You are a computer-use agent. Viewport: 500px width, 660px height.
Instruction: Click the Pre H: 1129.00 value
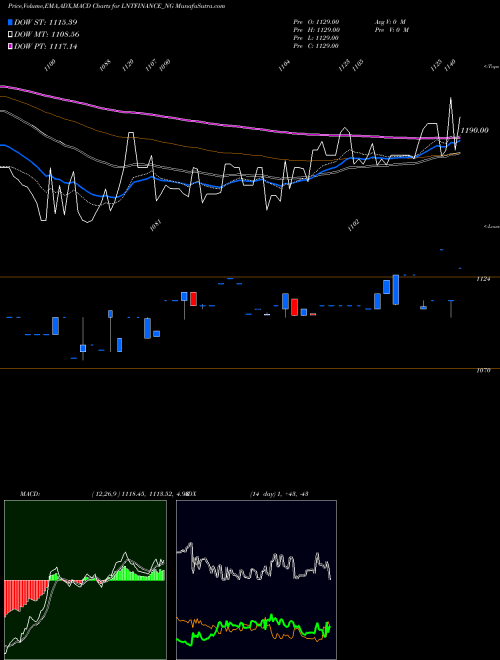316,30
